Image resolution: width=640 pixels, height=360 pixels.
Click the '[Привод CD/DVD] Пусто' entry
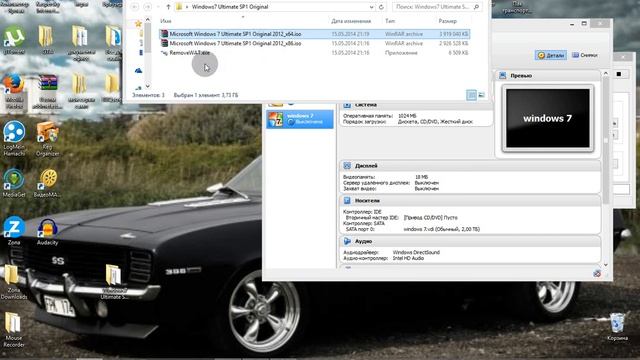pyautogui.click(x=431, y=218)
